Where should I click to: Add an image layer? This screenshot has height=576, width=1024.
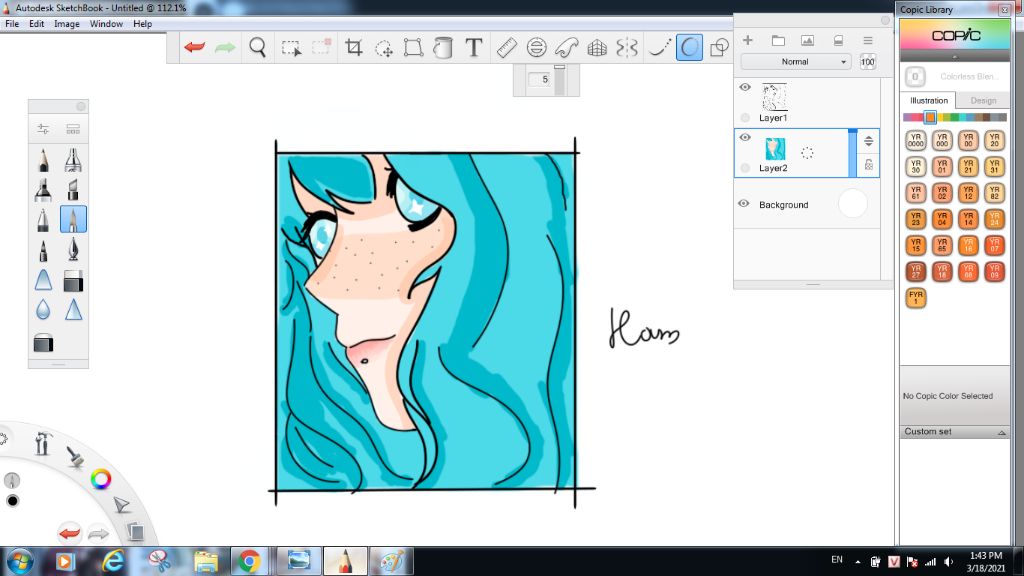808,40
